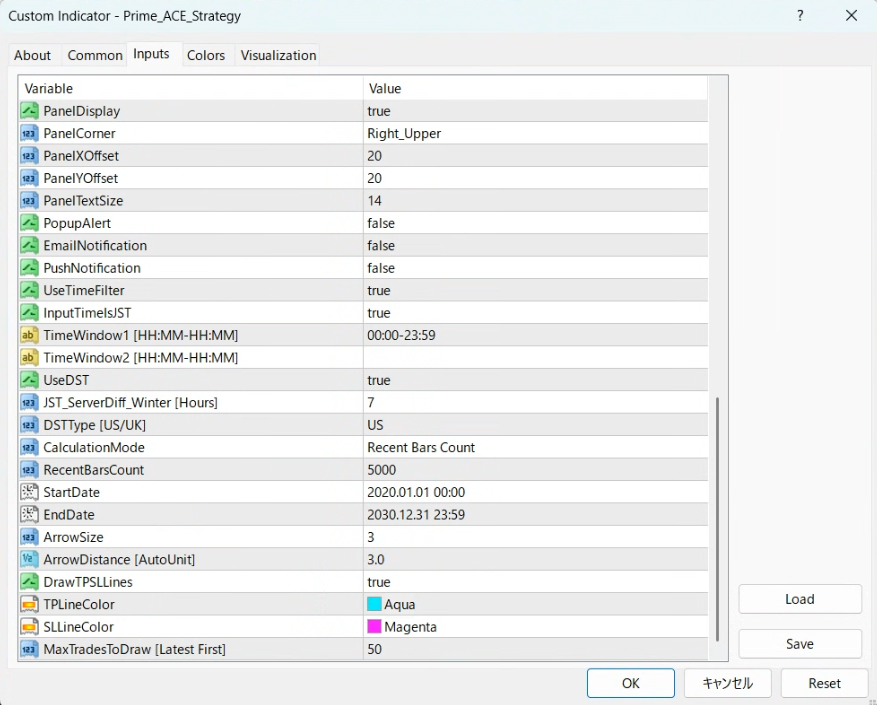Open the TPLineColor Aqua color dropdown

[535, 604]
